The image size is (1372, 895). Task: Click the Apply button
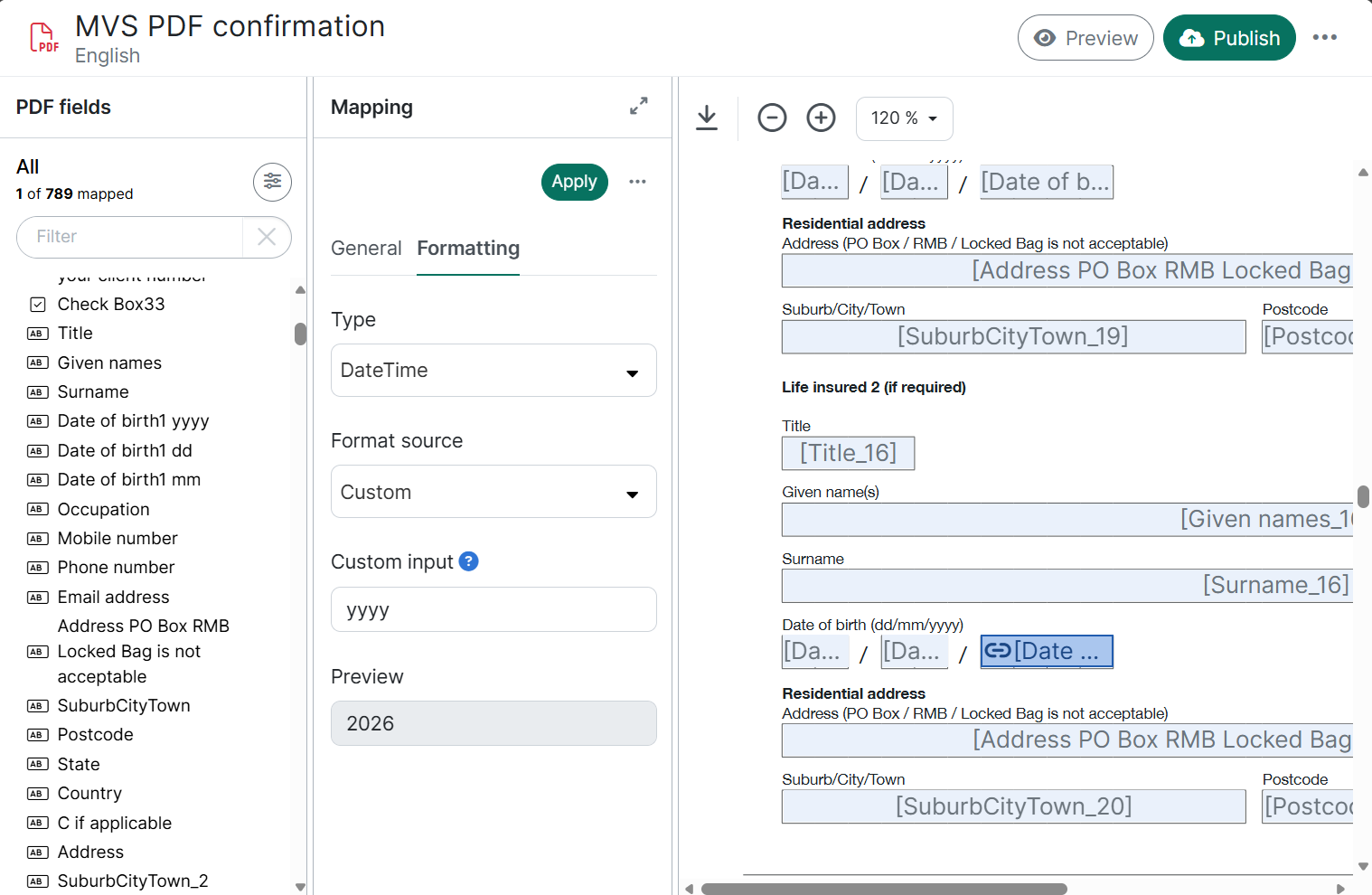(x=574, y=182)
